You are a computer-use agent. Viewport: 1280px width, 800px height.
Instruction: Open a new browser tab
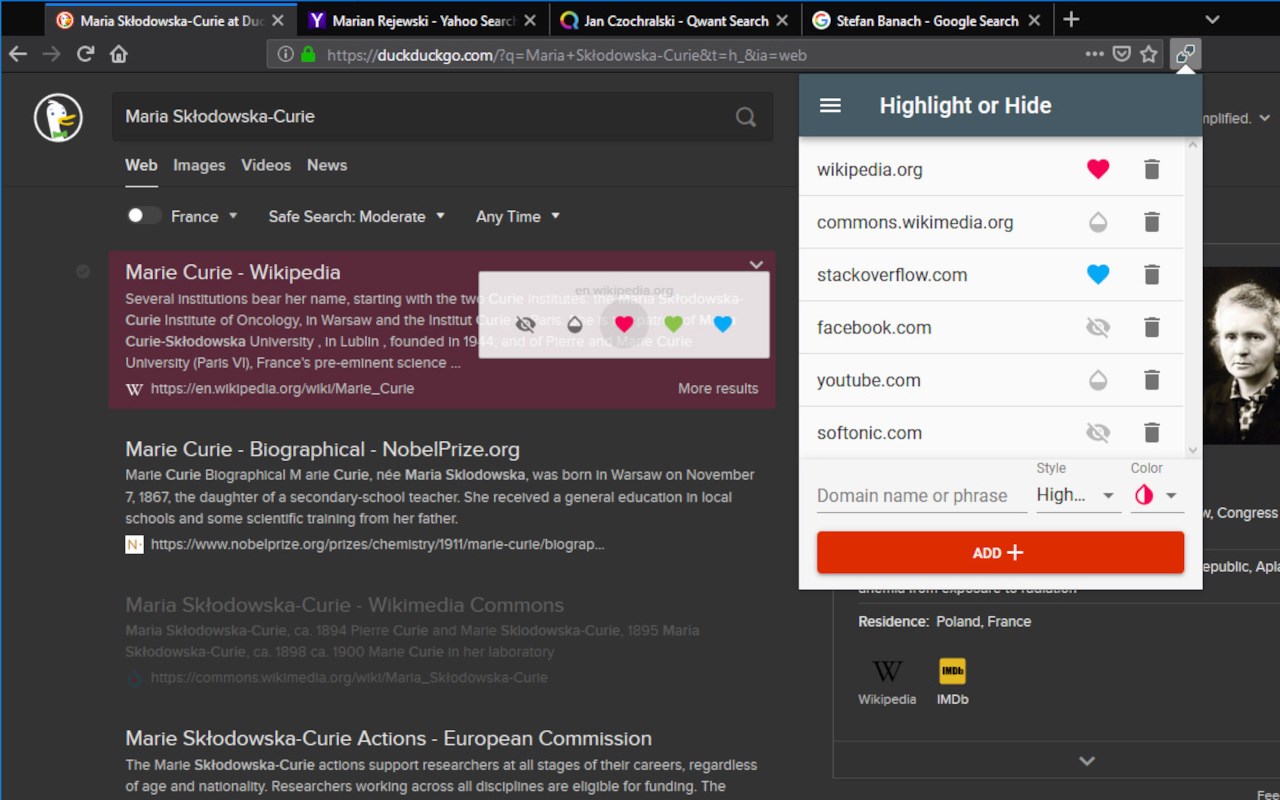pyautogui.click(x=1071, y=19)
